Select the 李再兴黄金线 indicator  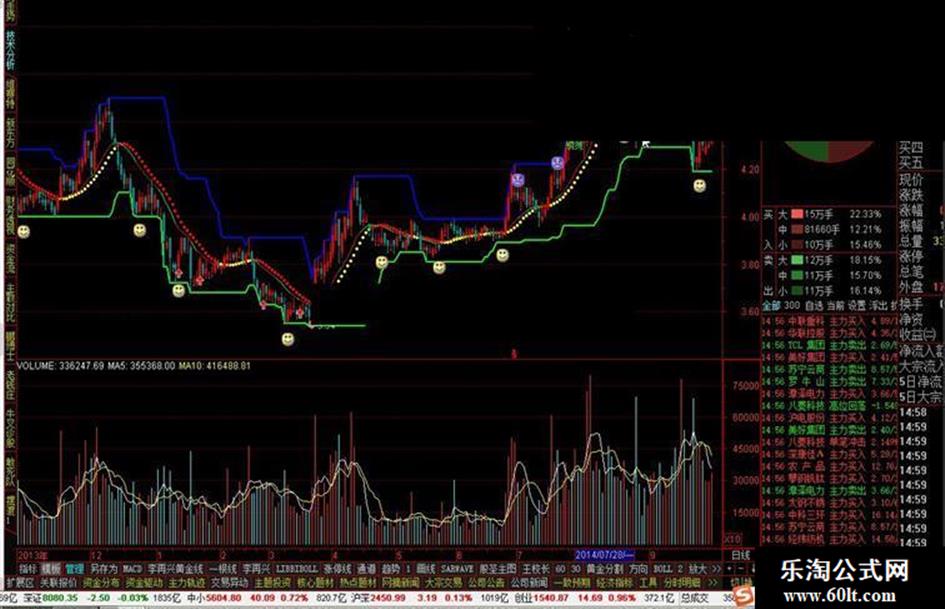pos(176,569)
